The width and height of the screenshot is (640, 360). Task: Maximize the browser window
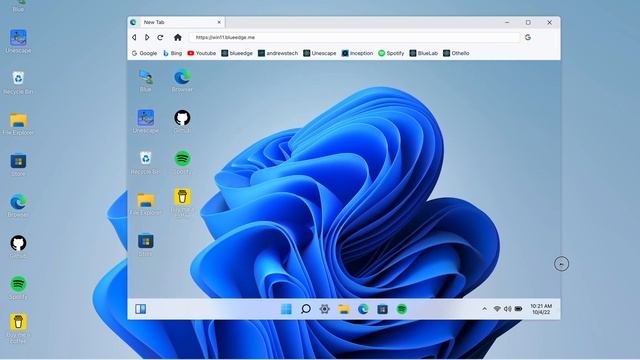click(x=528, y=22)
